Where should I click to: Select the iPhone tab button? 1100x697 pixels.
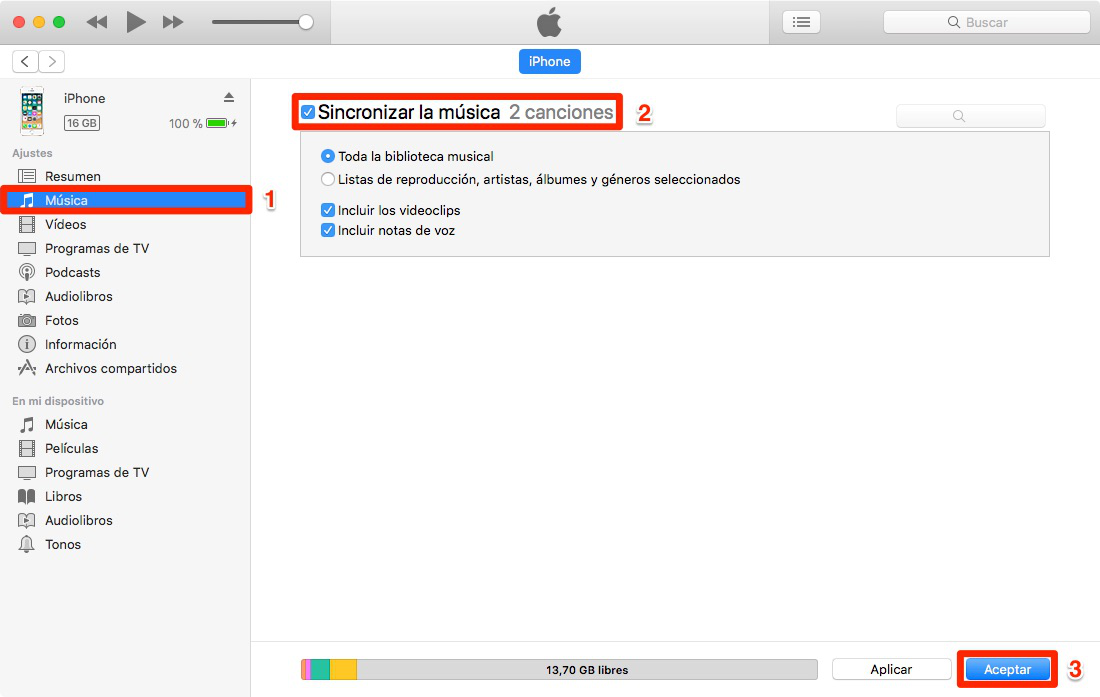[549, 62]
